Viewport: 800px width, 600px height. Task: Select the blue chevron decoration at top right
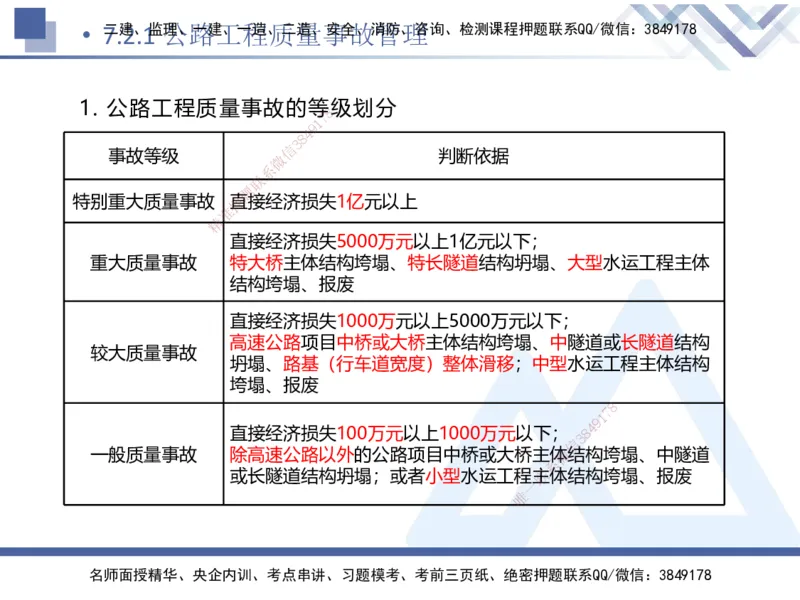pos(745,25)
